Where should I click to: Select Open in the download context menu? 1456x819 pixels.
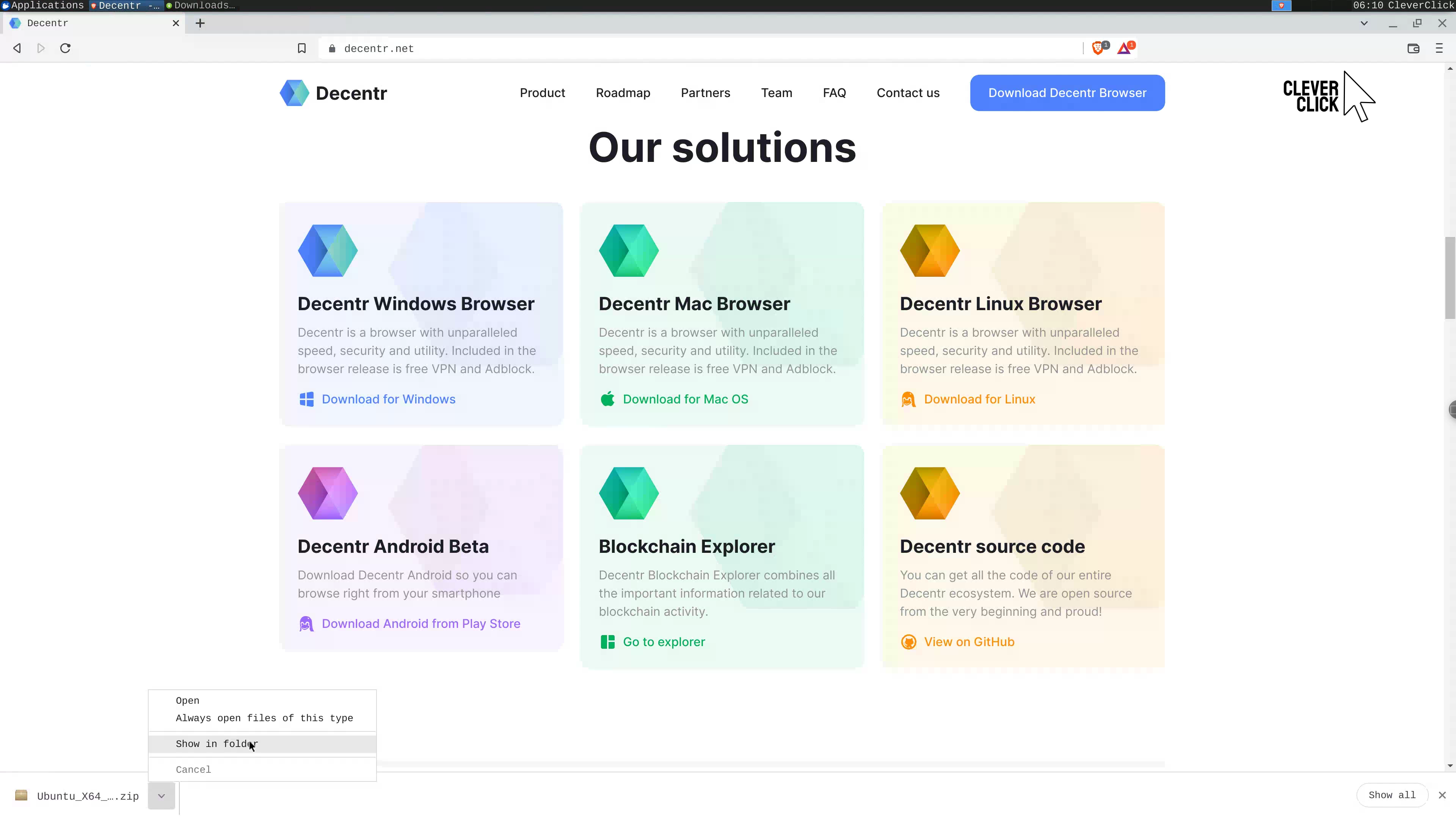187,700
